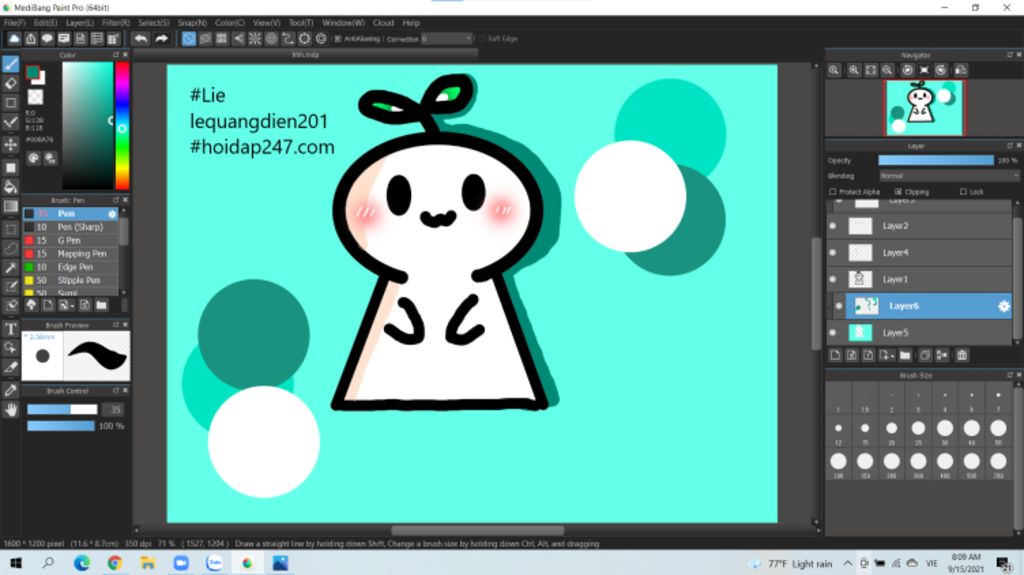The image size is (1024, 575).
Task: Hide Layer4 using its visibility dot
Action: click(833, 253)
